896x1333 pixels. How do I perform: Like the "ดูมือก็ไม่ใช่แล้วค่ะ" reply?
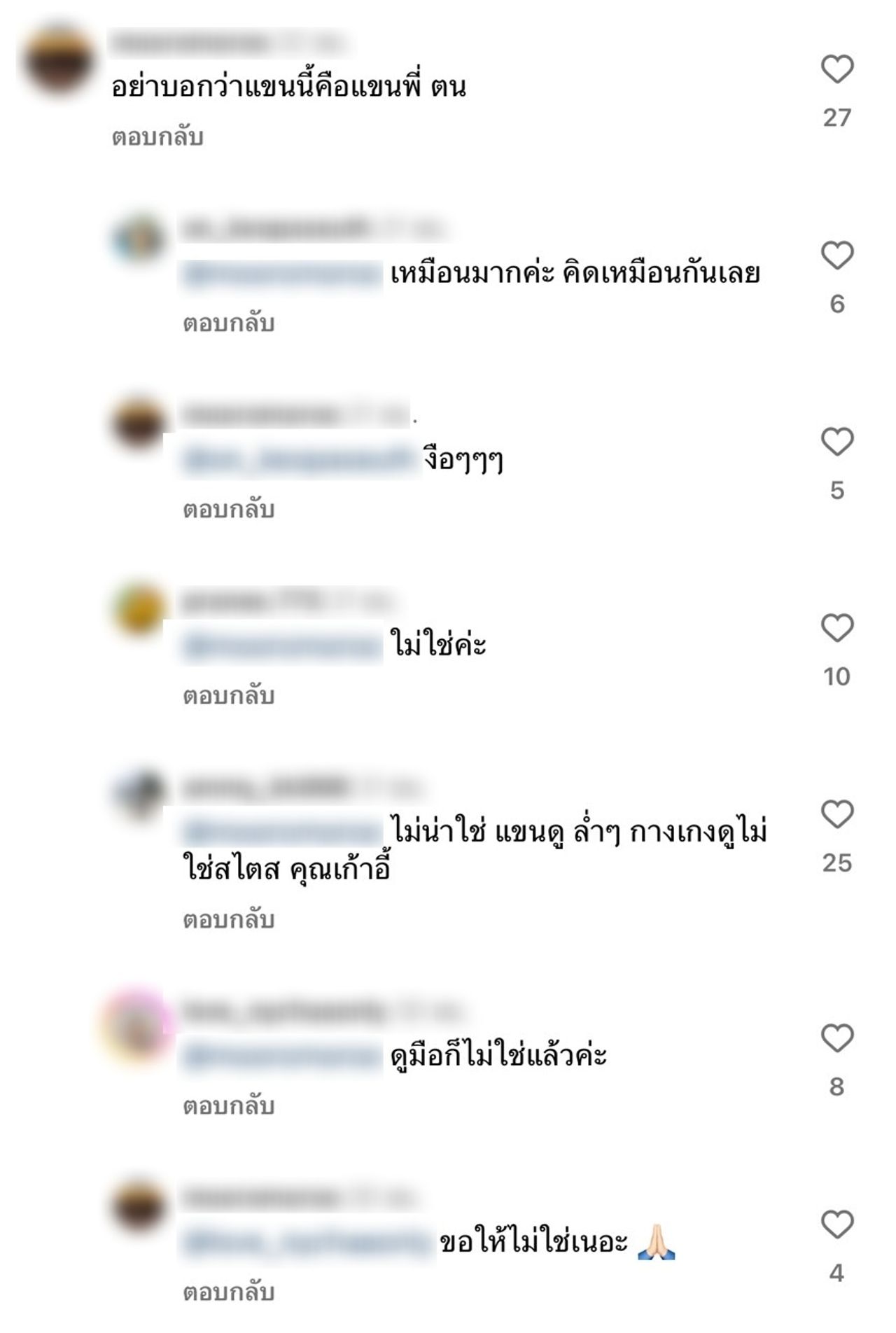tap(837, 1039)
